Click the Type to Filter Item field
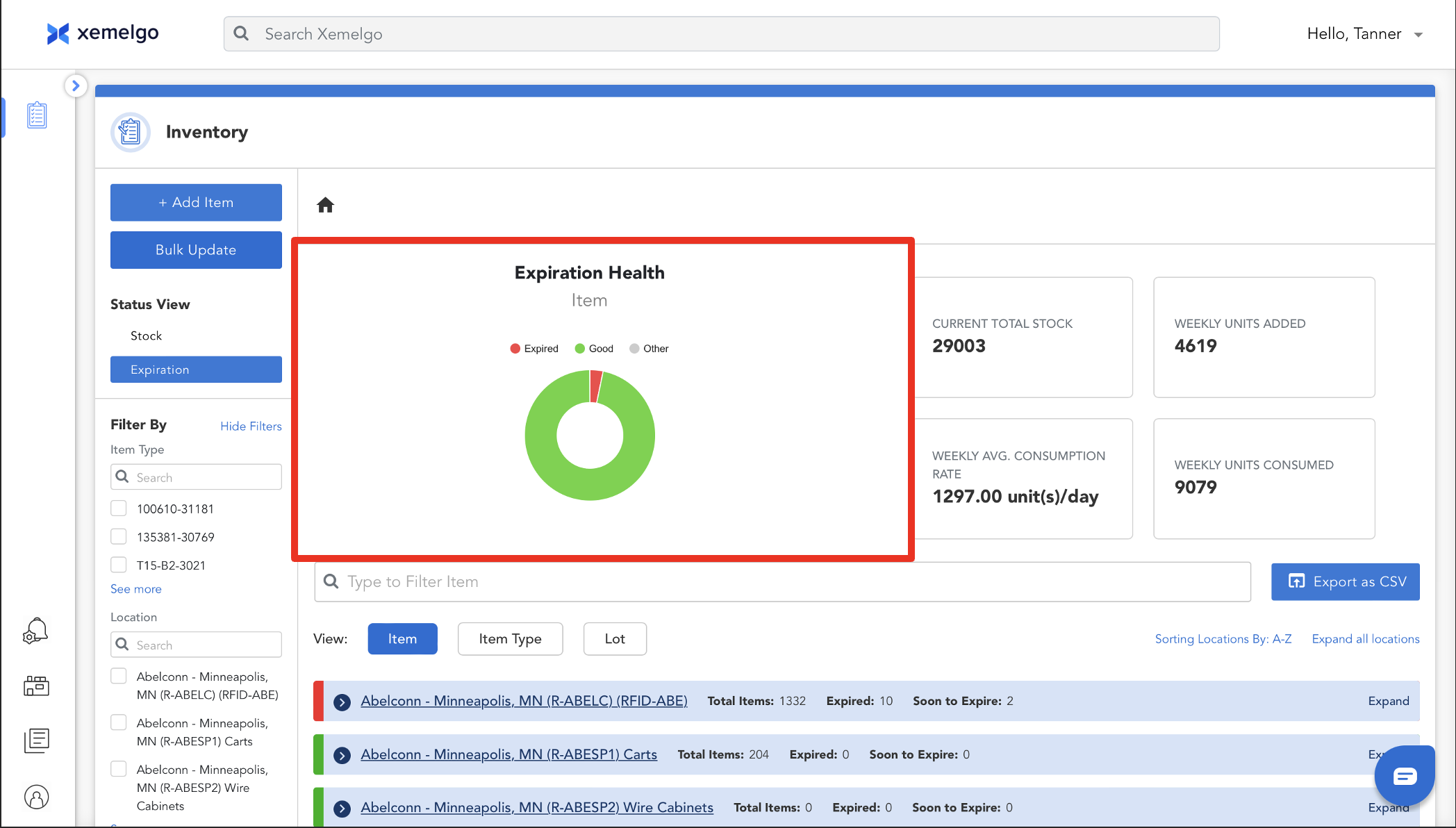 [782, 581]
